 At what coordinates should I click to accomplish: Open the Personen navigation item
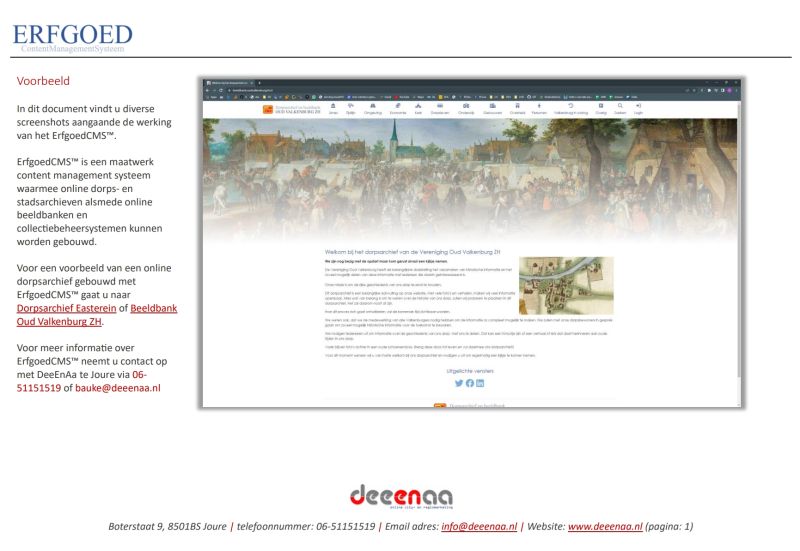[539, 109]
